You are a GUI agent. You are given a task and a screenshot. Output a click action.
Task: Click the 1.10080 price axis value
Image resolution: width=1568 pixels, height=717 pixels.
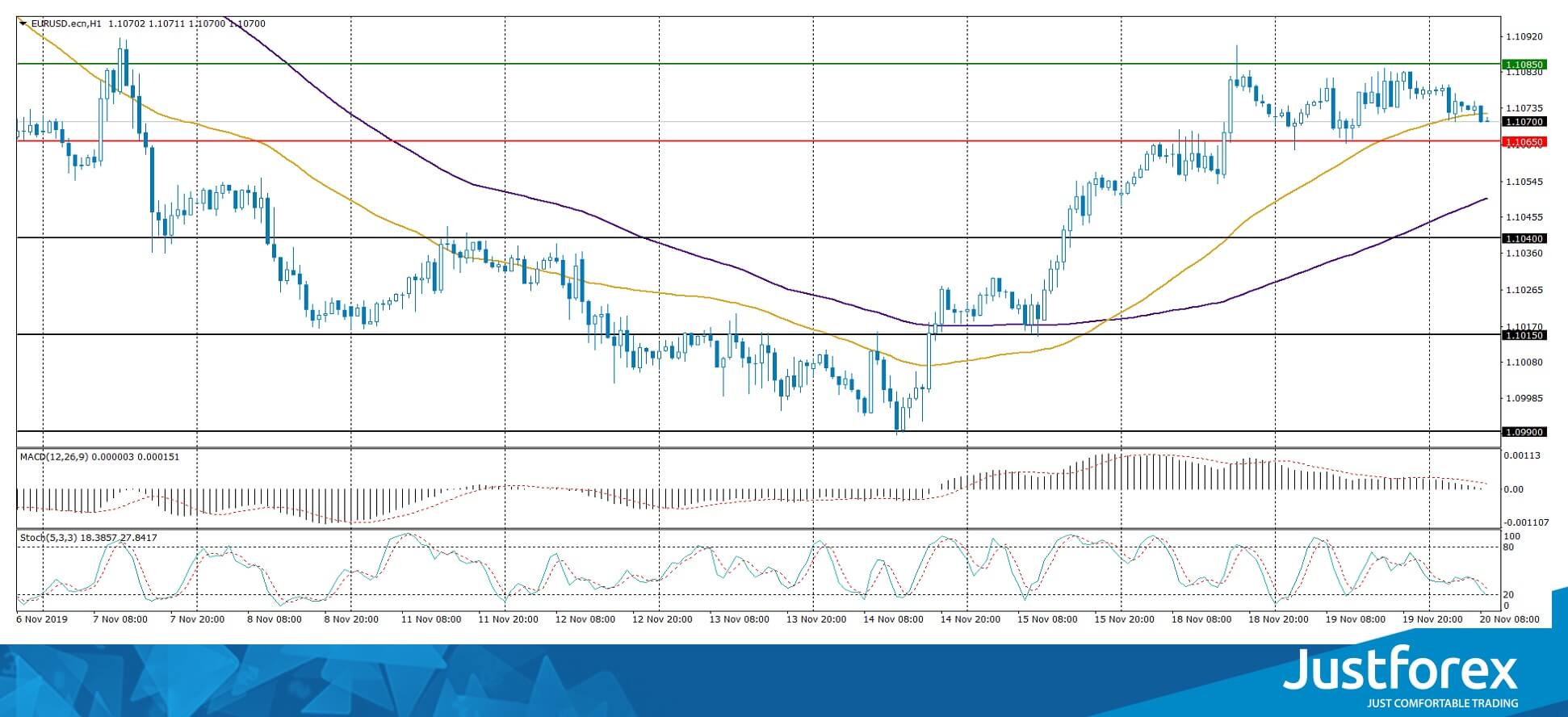[1524, 363]
